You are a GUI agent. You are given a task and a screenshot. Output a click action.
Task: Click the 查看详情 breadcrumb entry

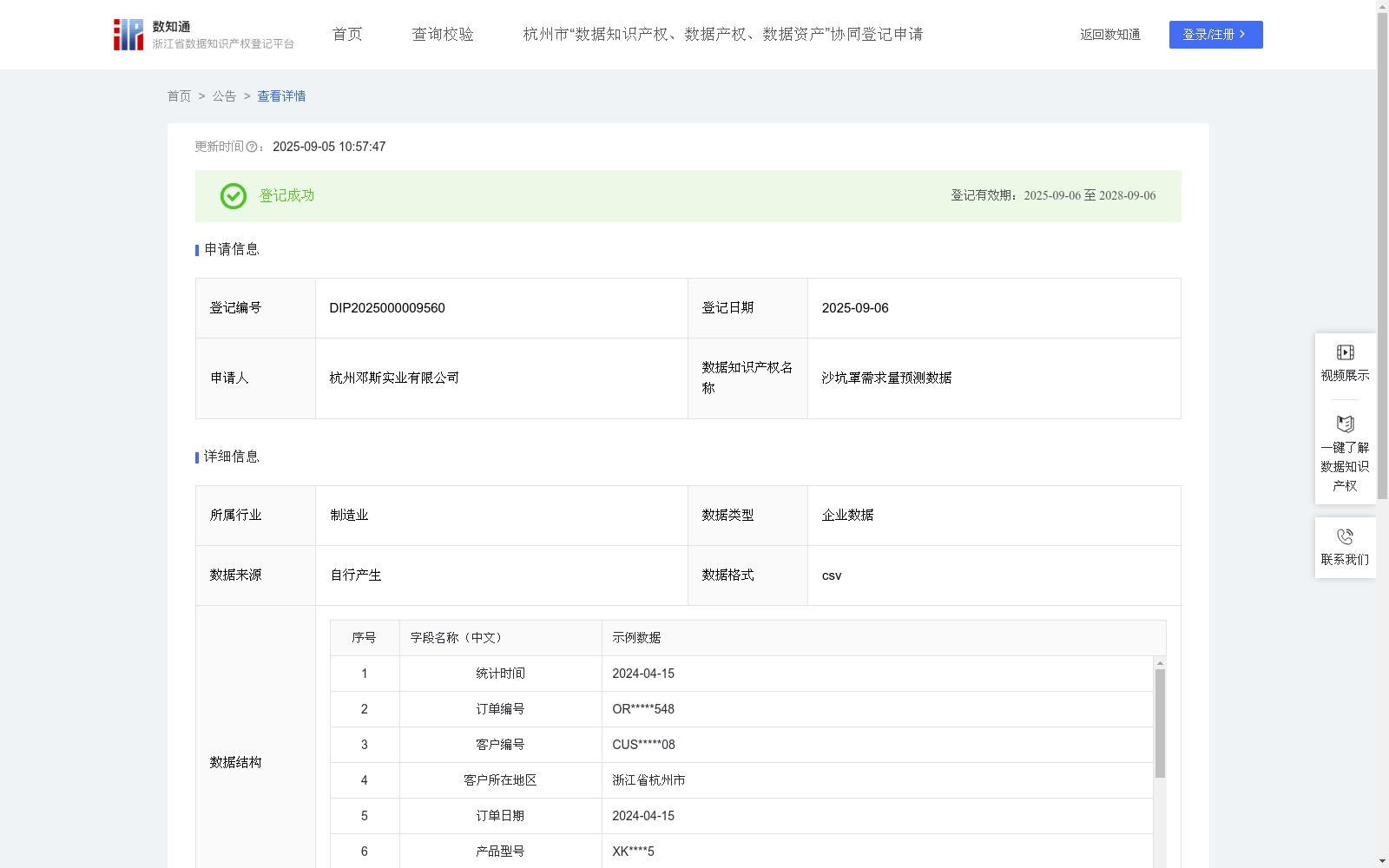pyautogui.click(x=280, y=96)
